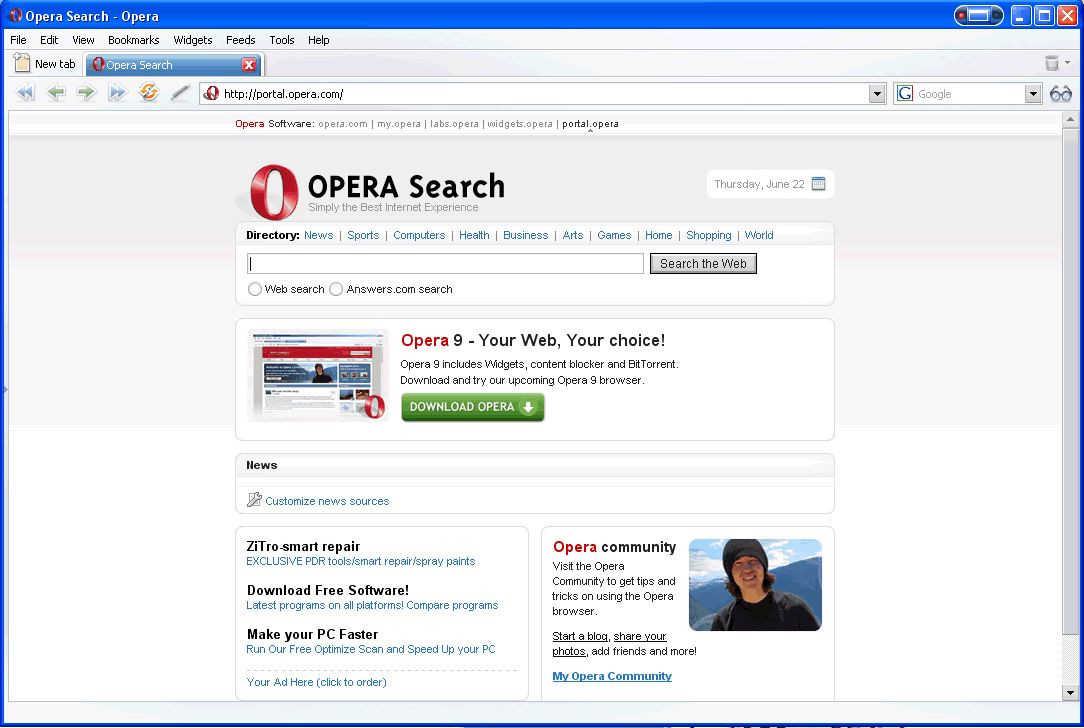Screen dimensions: 1084x728
Task: Click the URL address field
Action: 545,93
